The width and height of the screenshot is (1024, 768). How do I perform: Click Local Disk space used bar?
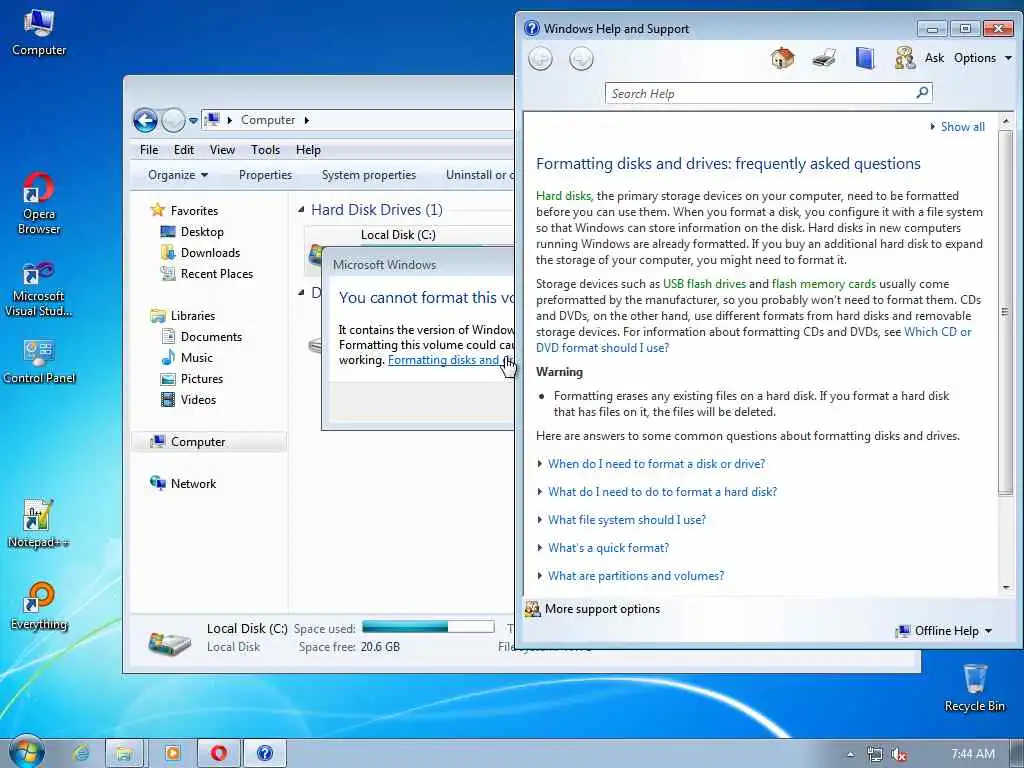tap(428, 627)
